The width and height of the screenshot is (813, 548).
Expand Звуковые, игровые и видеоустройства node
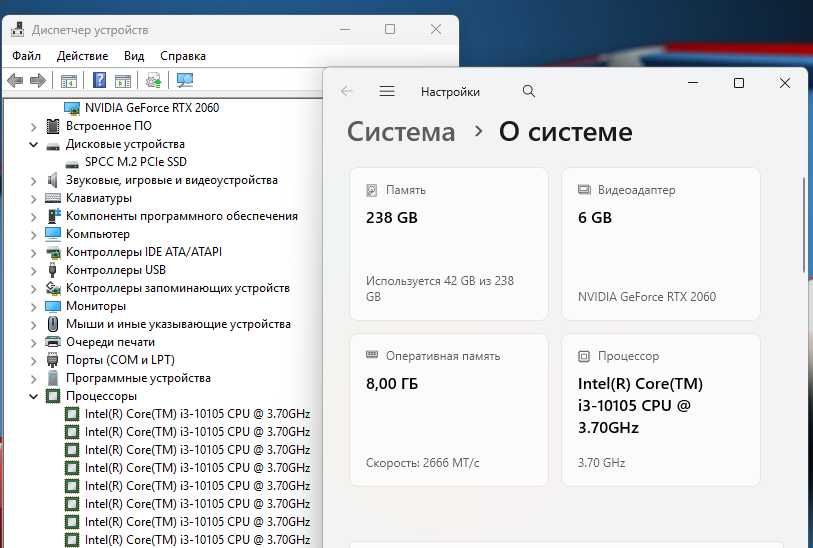(34, 181)
